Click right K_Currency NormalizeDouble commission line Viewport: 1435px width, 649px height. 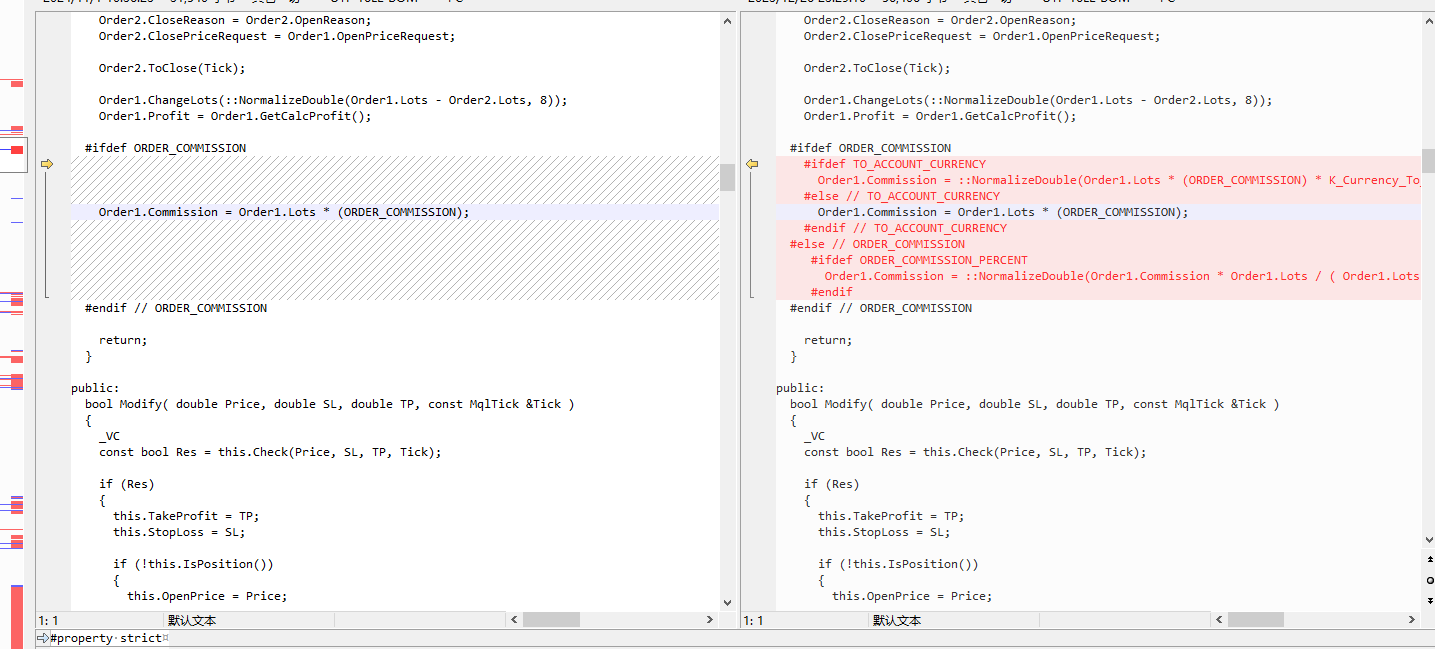pyautogui.click(x=1119, y=180)
